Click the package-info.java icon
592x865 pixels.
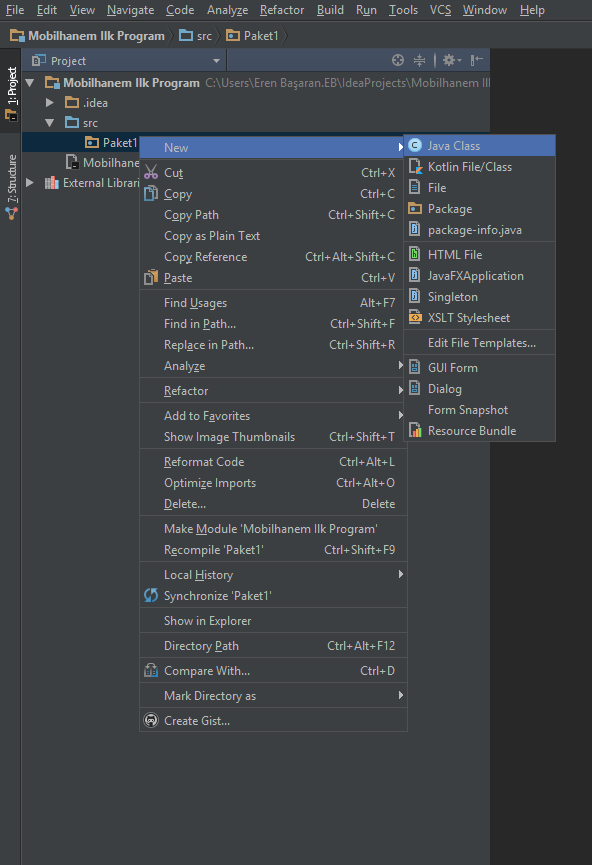(415, 229)
